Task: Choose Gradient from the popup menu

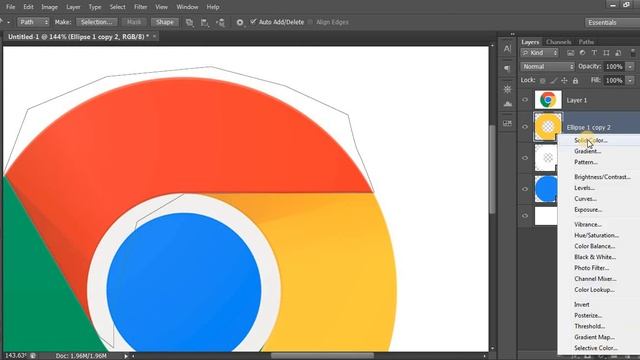Action: coord(587,151)
